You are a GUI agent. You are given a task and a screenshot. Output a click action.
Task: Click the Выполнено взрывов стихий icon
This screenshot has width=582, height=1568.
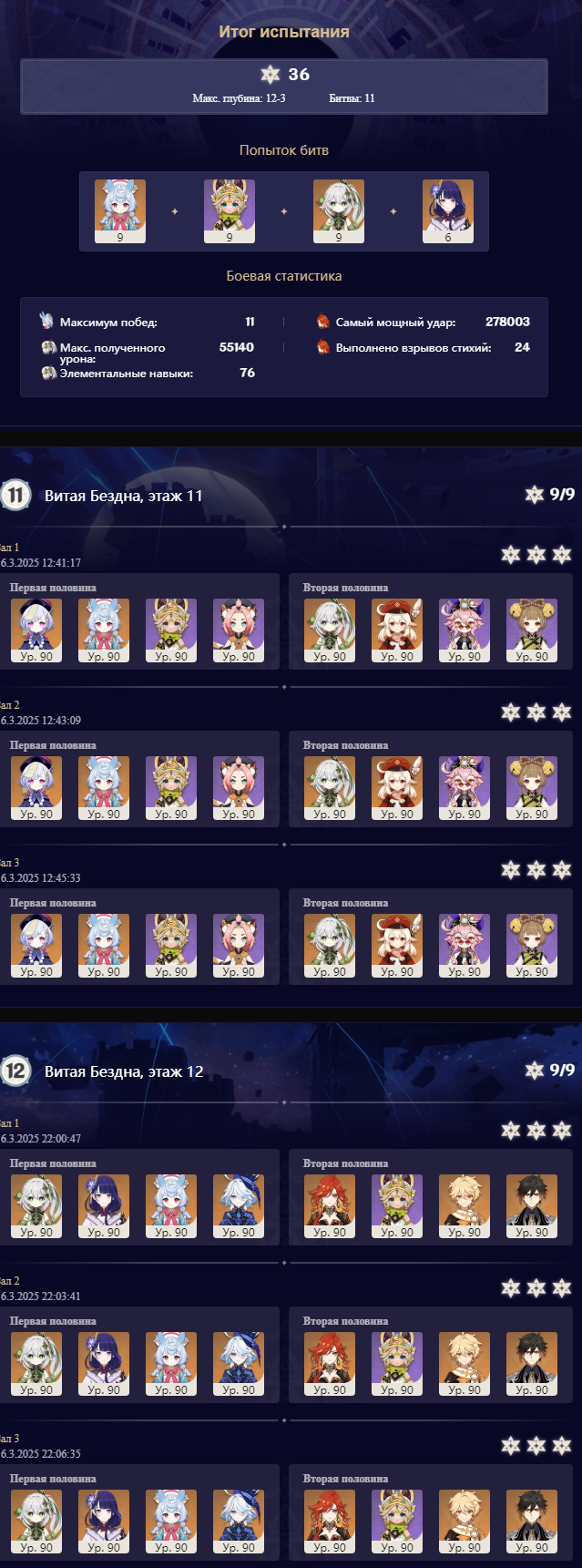tap(322, 347)
